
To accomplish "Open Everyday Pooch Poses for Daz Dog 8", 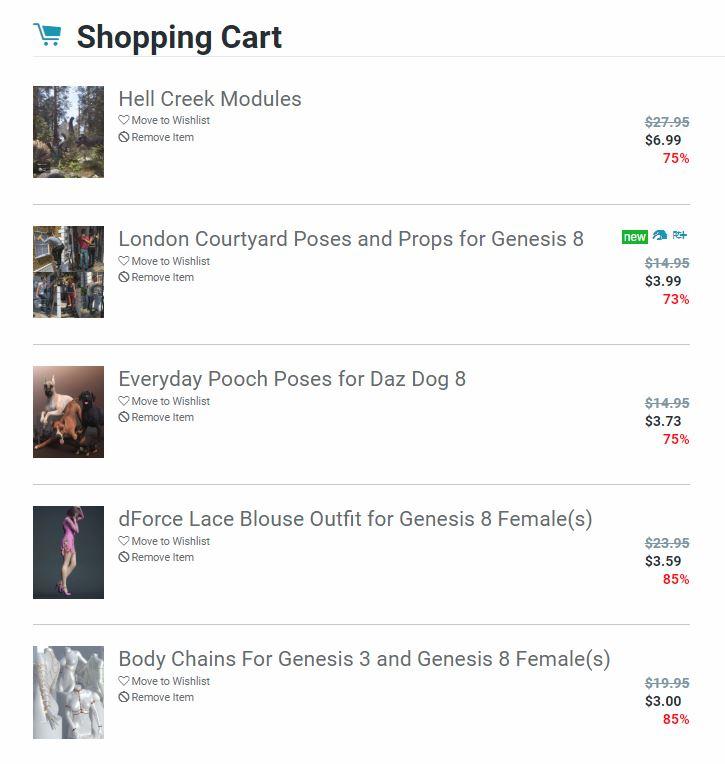I will (292, 379).
